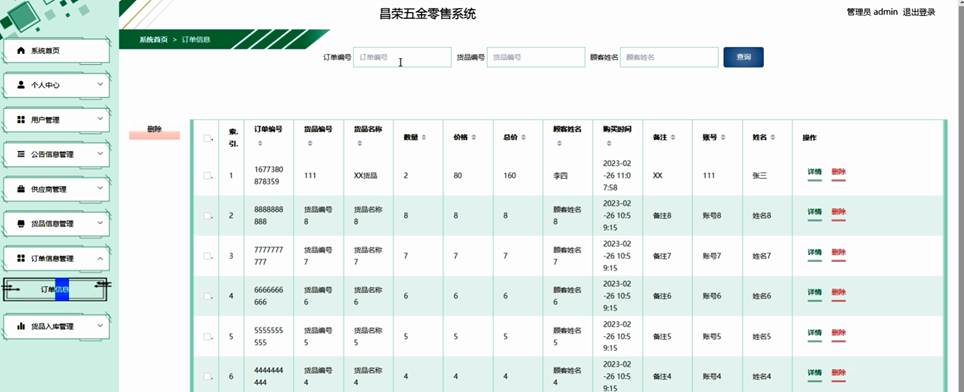Expand the 公告信息管理 menu chevron
The height and width of the screenshot is (392, 964).
pos(100,154)
